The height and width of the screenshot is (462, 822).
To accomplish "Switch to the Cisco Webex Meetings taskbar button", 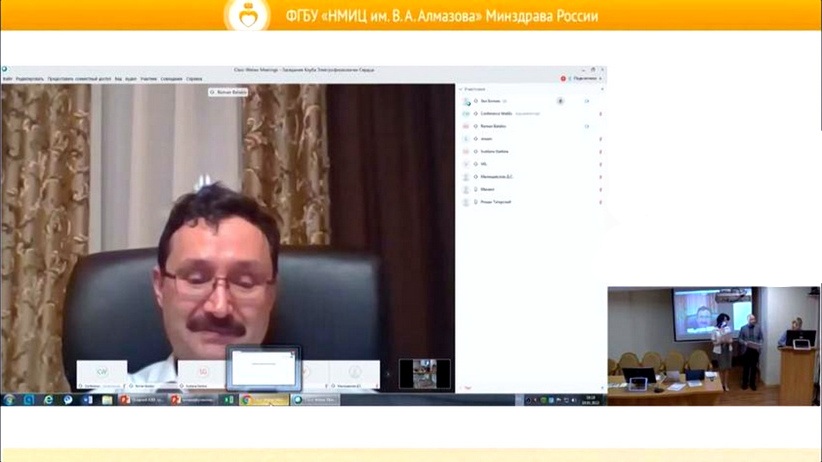I will click(314, 400).
